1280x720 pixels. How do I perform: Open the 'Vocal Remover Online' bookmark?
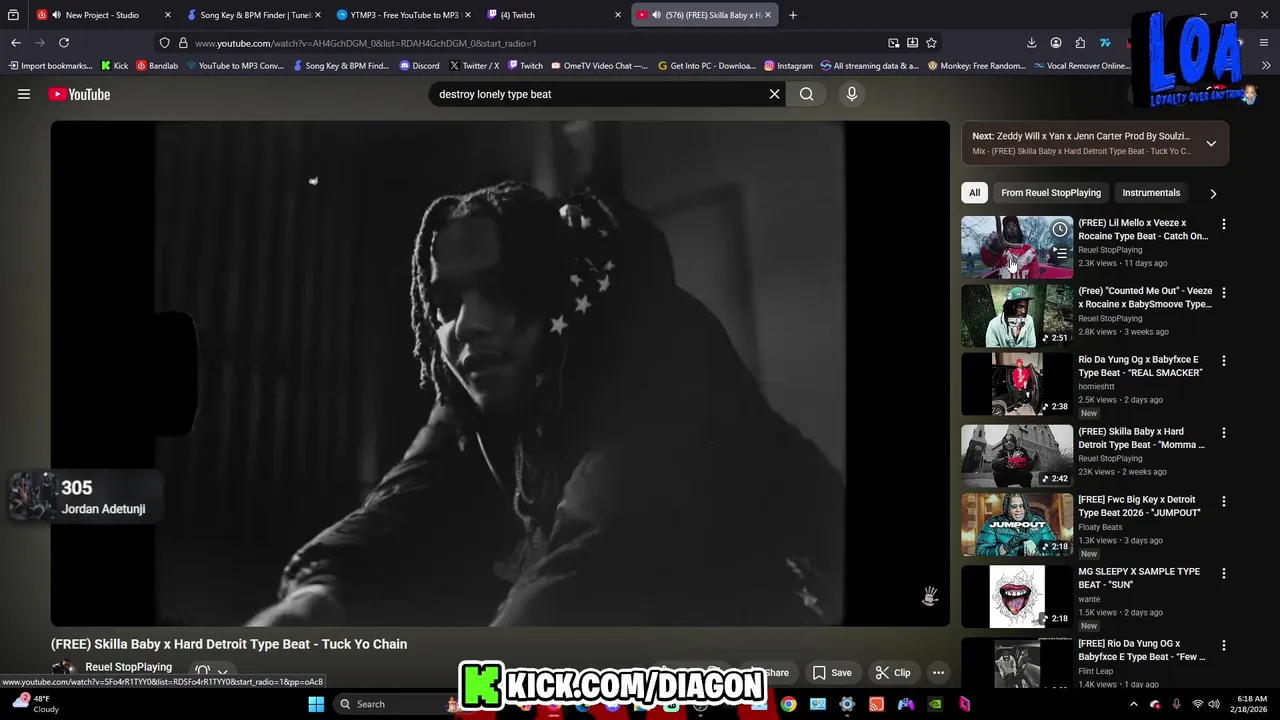(1080, 66)
